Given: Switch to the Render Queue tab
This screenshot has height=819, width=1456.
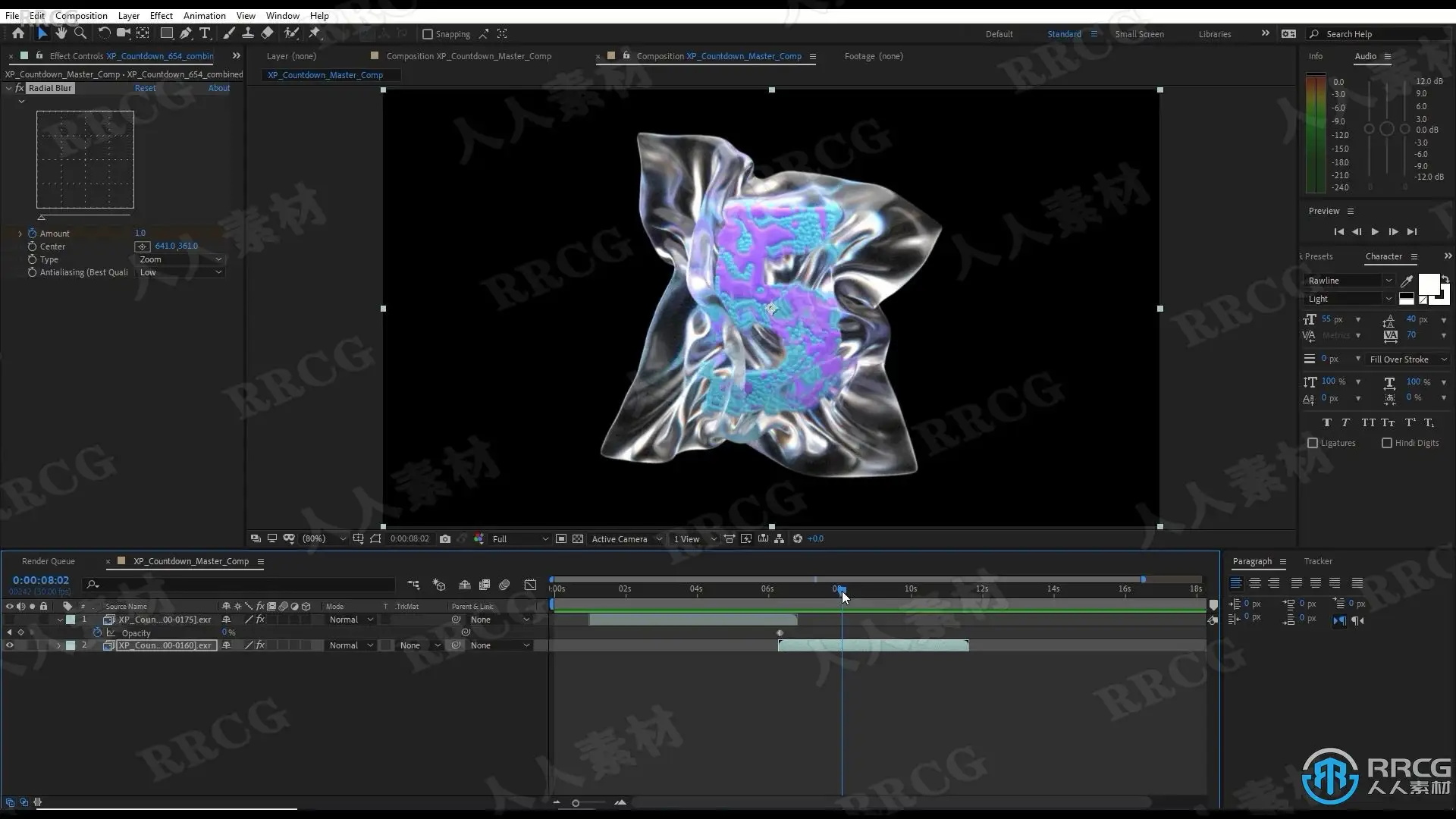Looking at the screenshot, I should [49, 561].
